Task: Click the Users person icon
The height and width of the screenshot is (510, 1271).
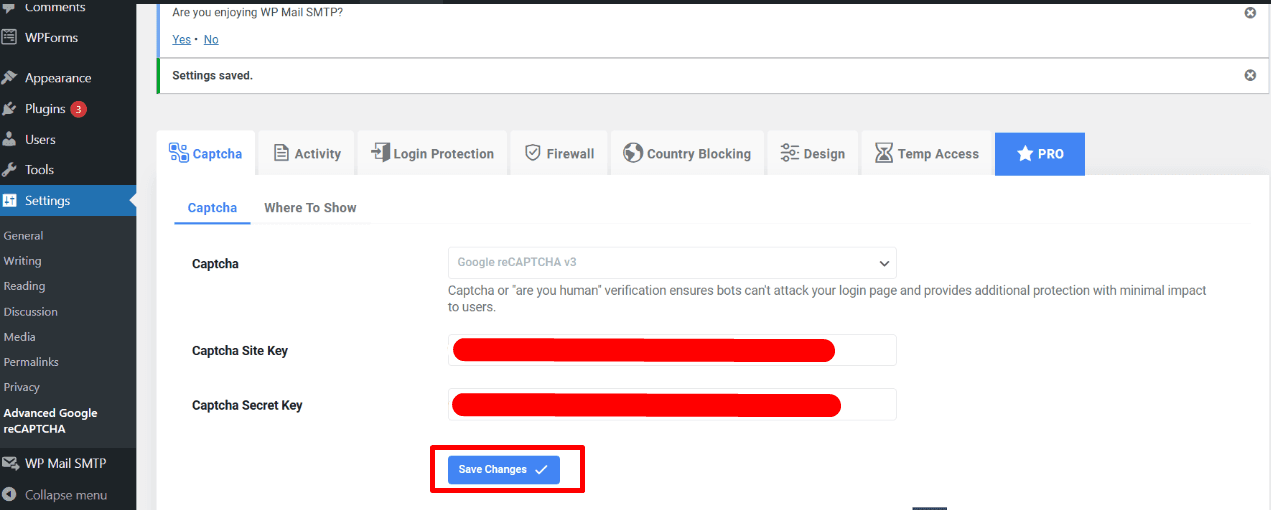Action: coord(9,139)
